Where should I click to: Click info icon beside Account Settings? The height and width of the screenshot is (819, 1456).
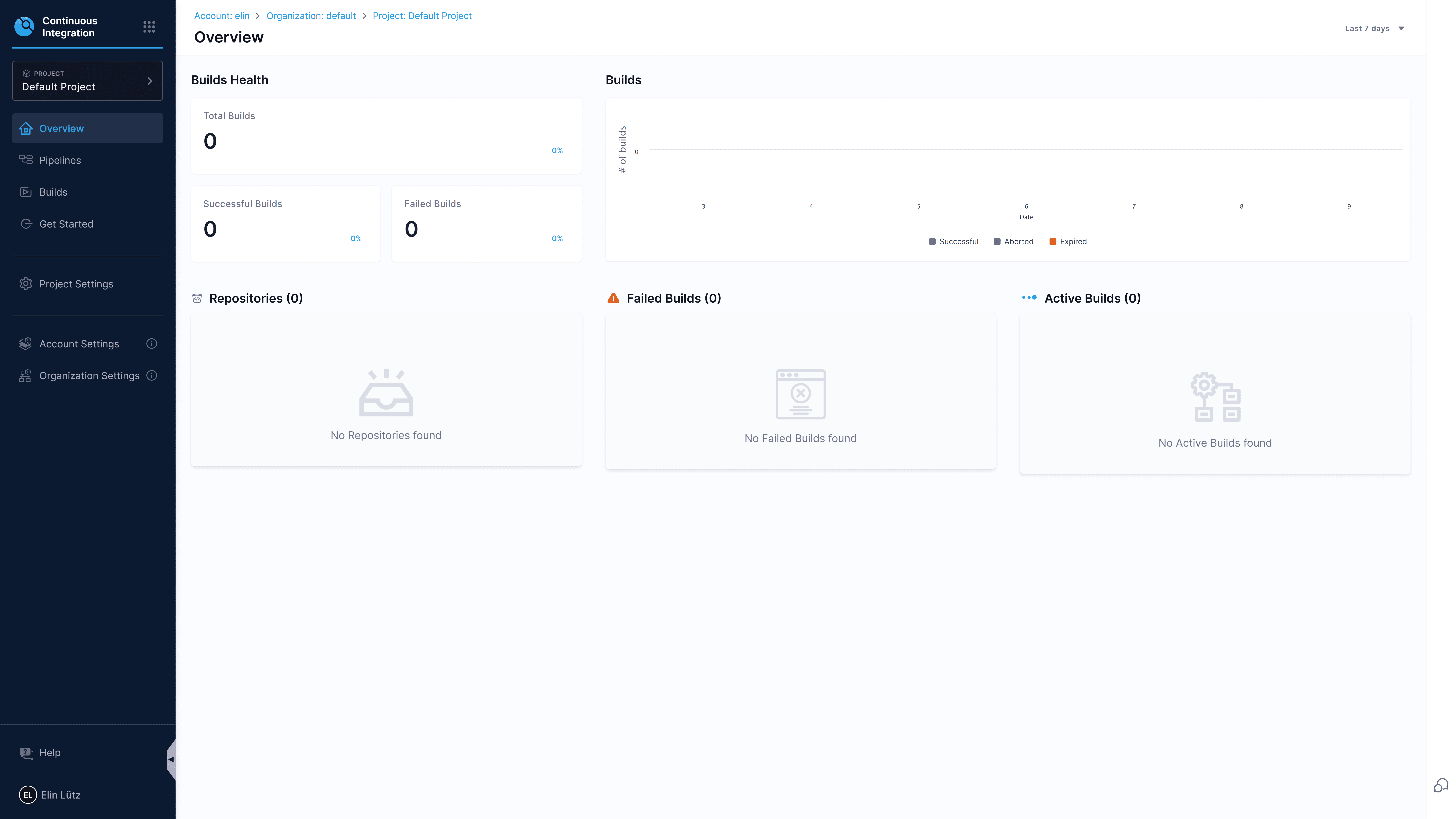[151, 344]
